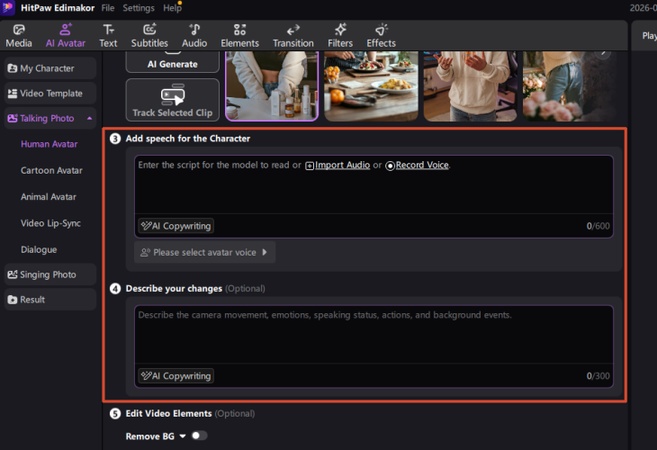Select the gesturing person in hoodie thumbnail
This screenshot has height=450, width=657.
(x=470, y=86)
